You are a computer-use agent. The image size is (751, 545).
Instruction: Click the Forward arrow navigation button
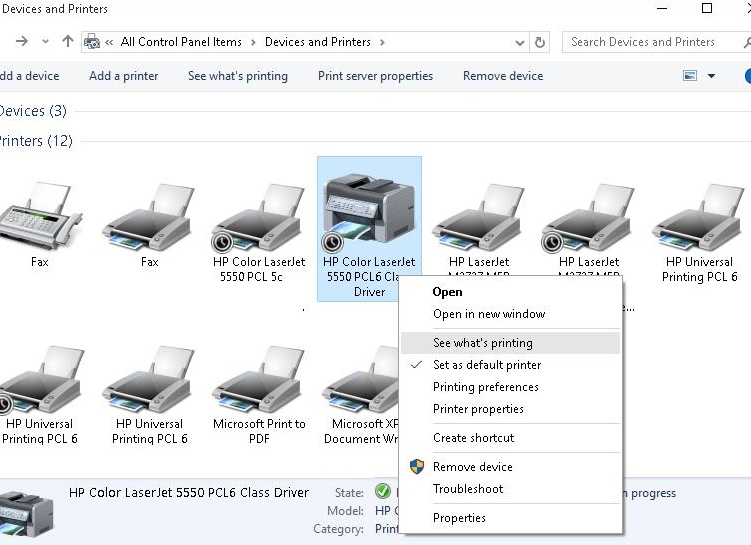pos(22,42)
